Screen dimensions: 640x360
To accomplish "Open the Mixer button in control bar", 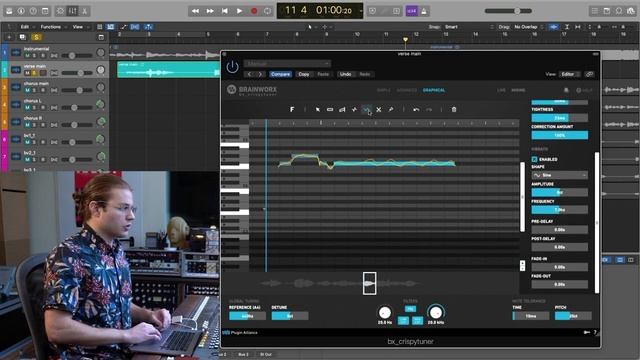I will 73,11.
